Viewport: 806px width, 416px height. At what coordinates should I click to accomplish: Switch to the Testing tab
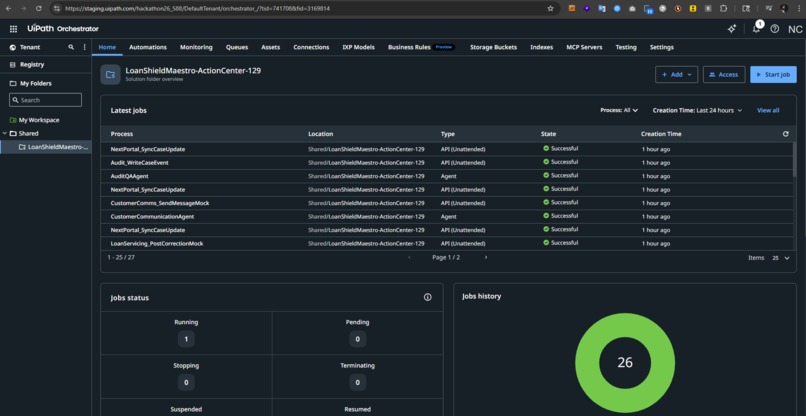click(626, 47)
